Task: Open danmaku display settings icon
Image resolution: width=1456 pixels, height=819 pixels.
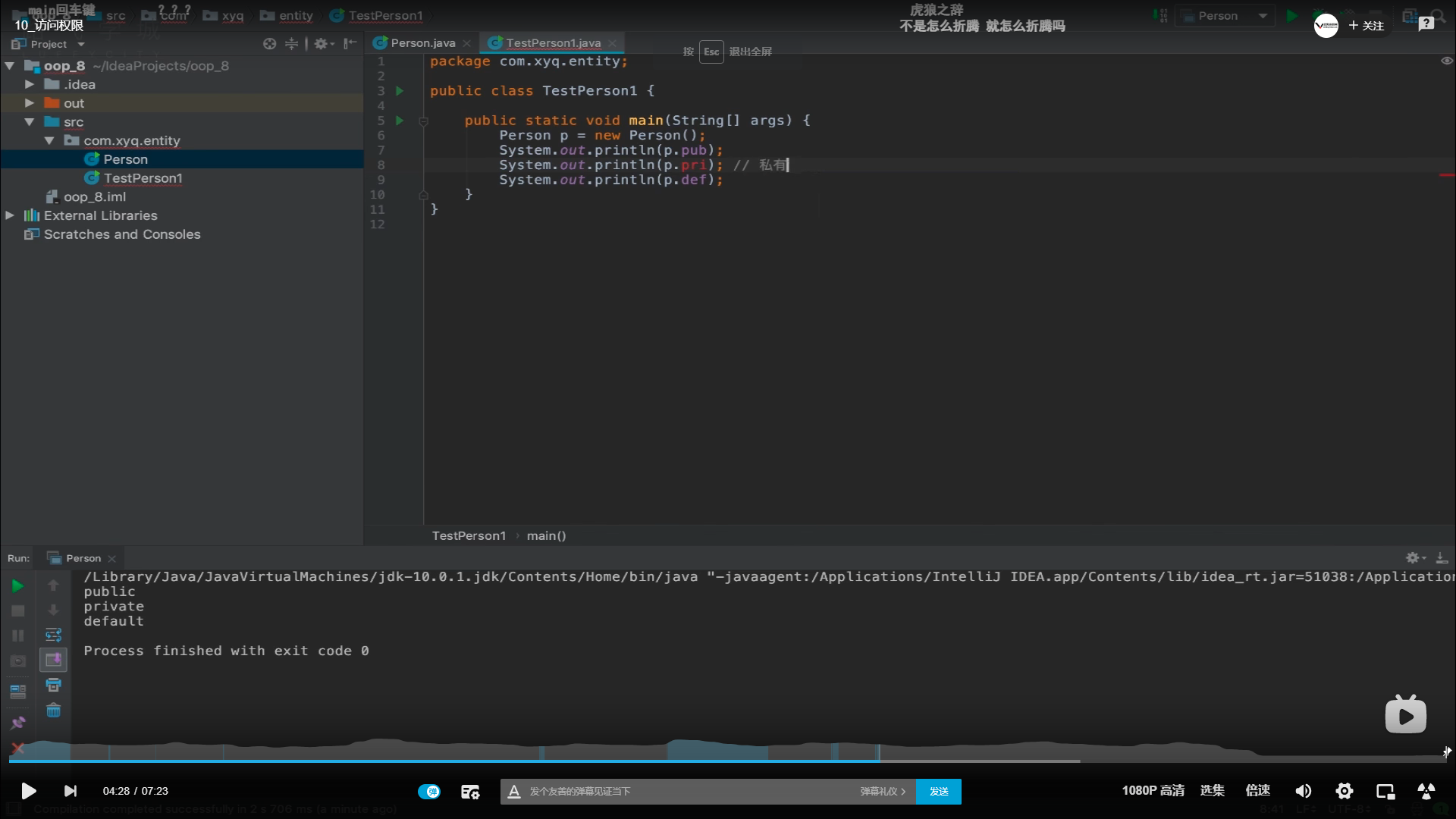Action: tap(470, 792)
